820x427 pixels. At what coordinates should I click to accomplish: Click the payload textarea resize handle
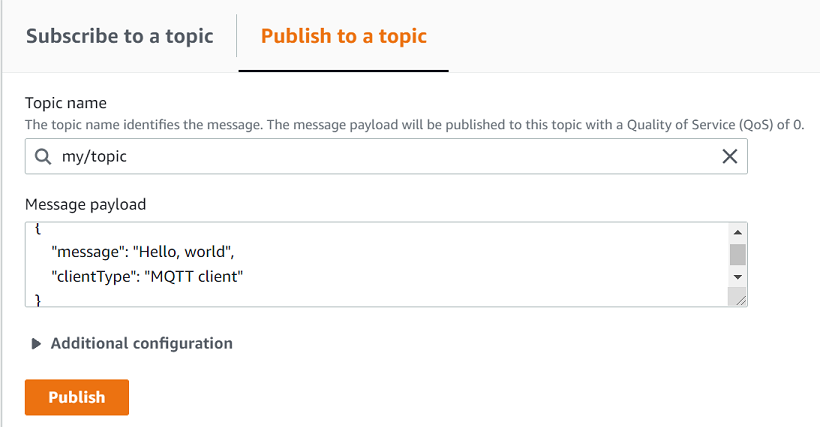[x=738, y=297]
